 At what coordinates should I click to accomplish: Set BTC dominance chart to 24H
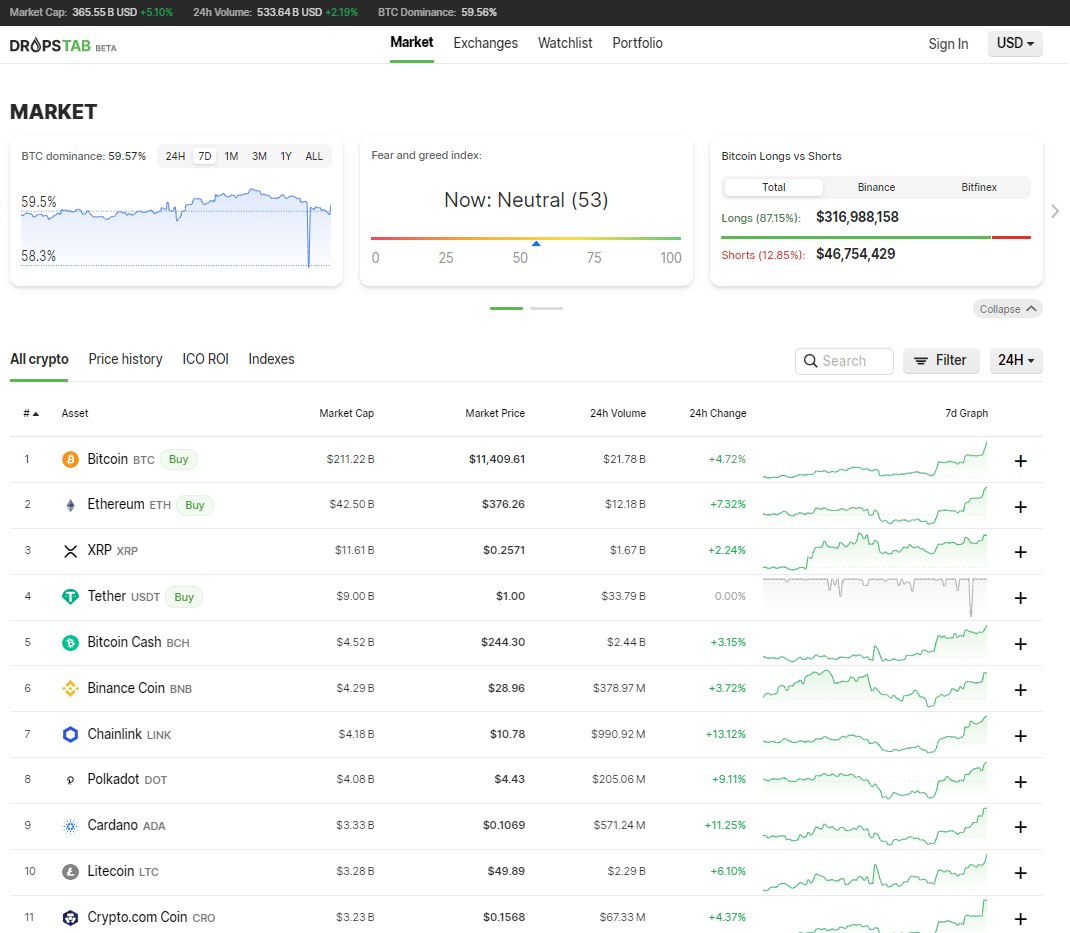coord(175,156)
